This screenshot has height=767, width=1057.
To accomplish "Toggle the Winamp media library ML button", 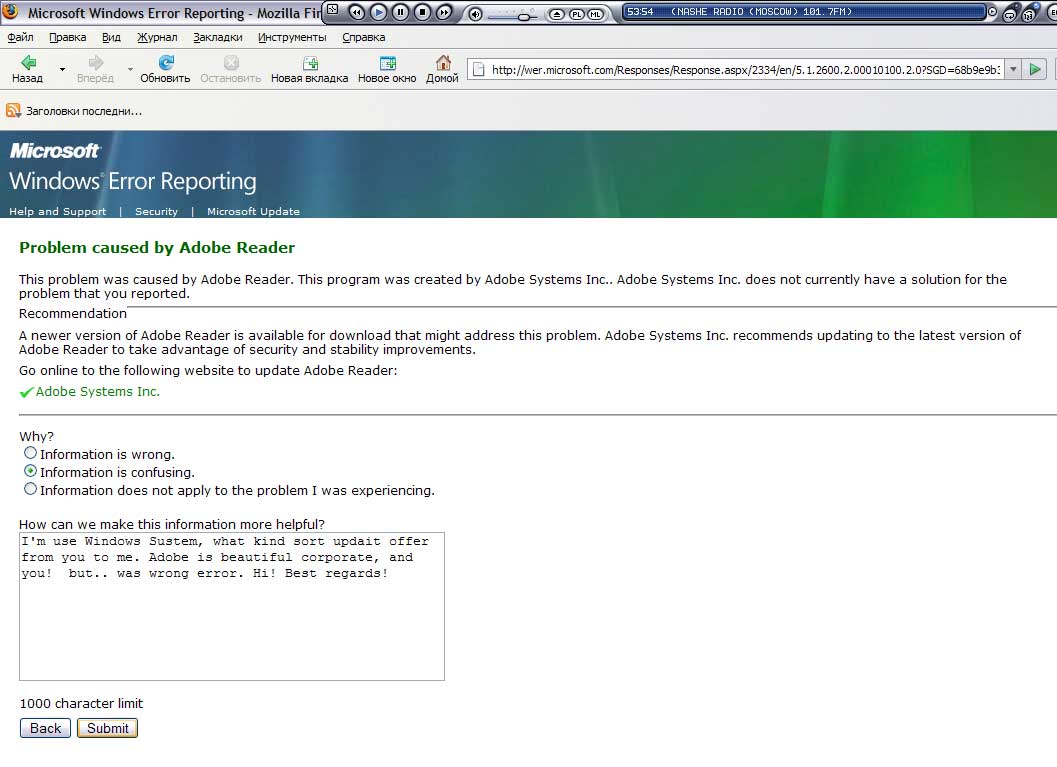I will (x=596, y=14).
